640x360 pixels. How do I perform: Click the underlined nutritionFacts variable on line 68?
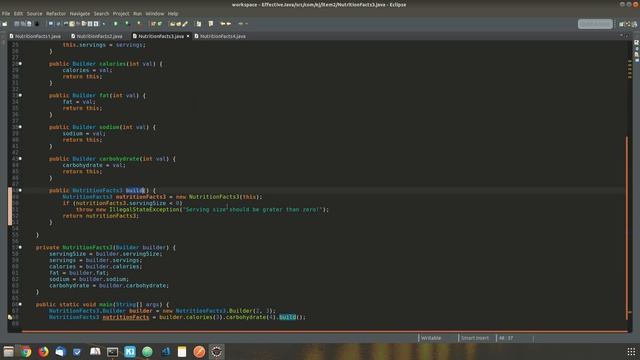click(x=126, y=317)
